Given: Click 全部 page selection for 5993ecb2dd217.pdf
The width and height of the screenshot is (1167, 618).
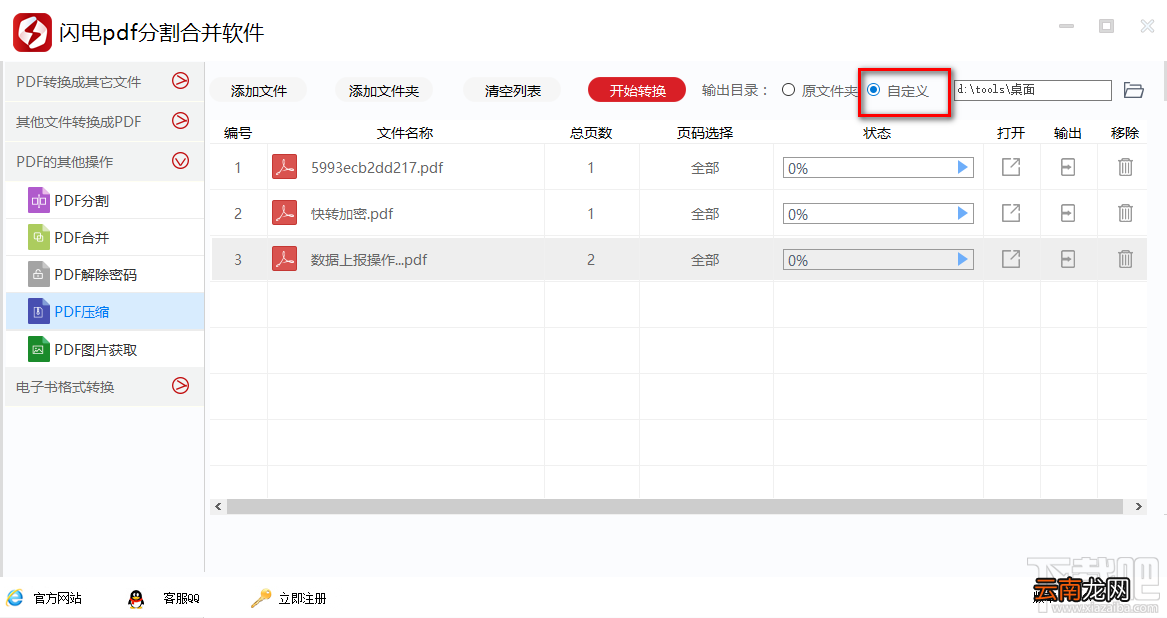Looking at the screenshot, I should click(705, 168).
